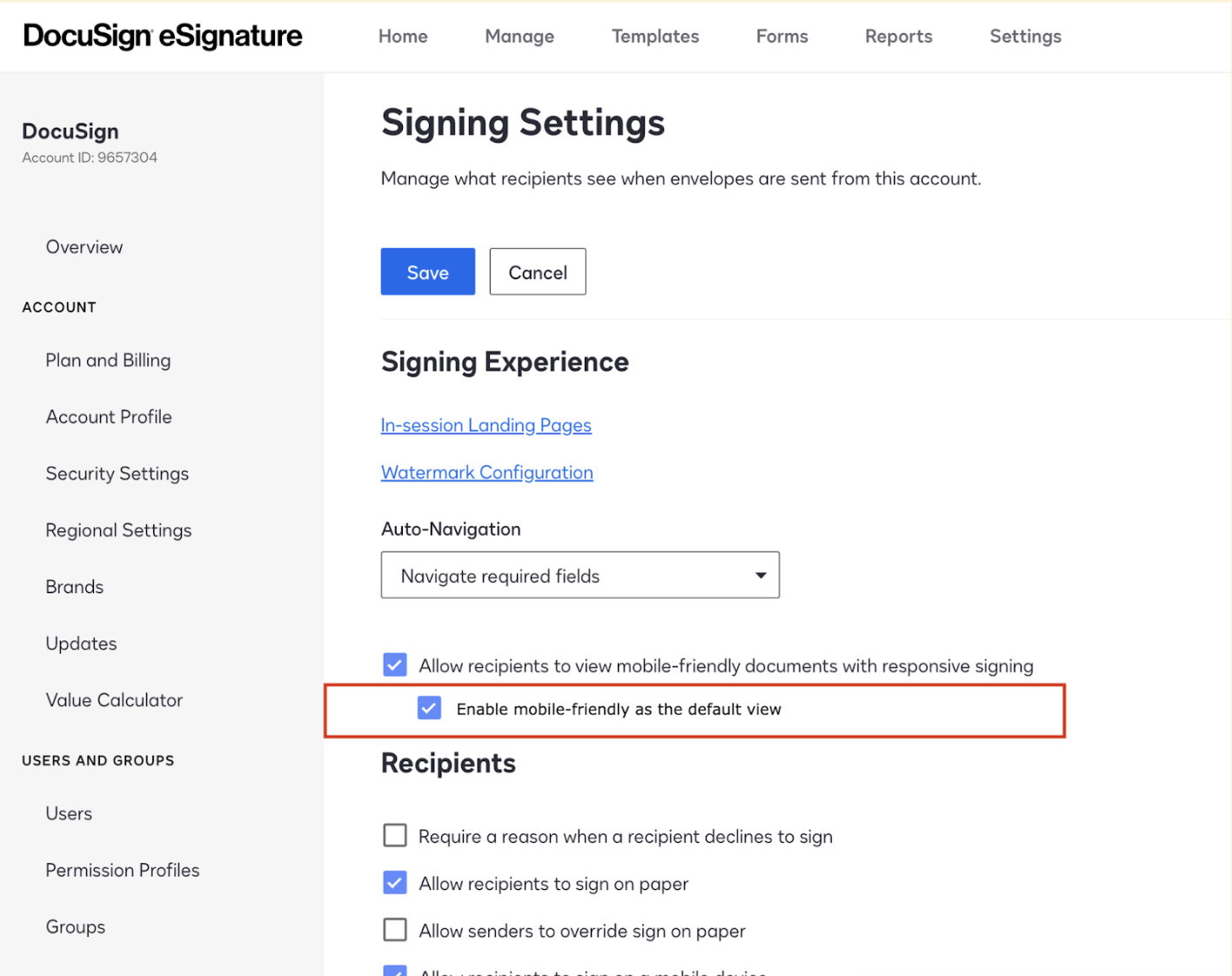Uncheck Allow recipients to sign on paper

pos(395,883)
